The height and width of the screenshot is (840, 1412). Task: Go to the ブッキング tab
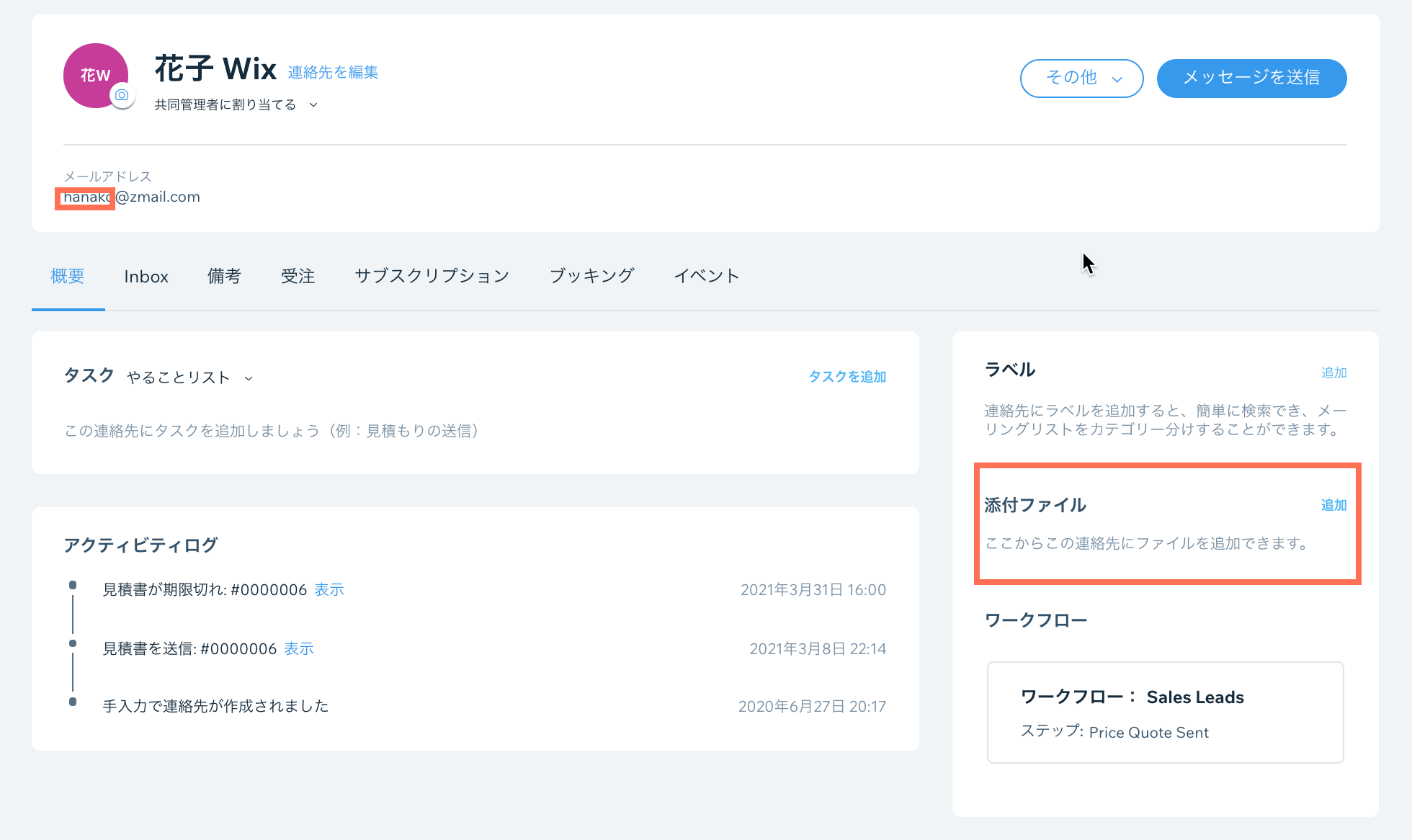(592, 277)
